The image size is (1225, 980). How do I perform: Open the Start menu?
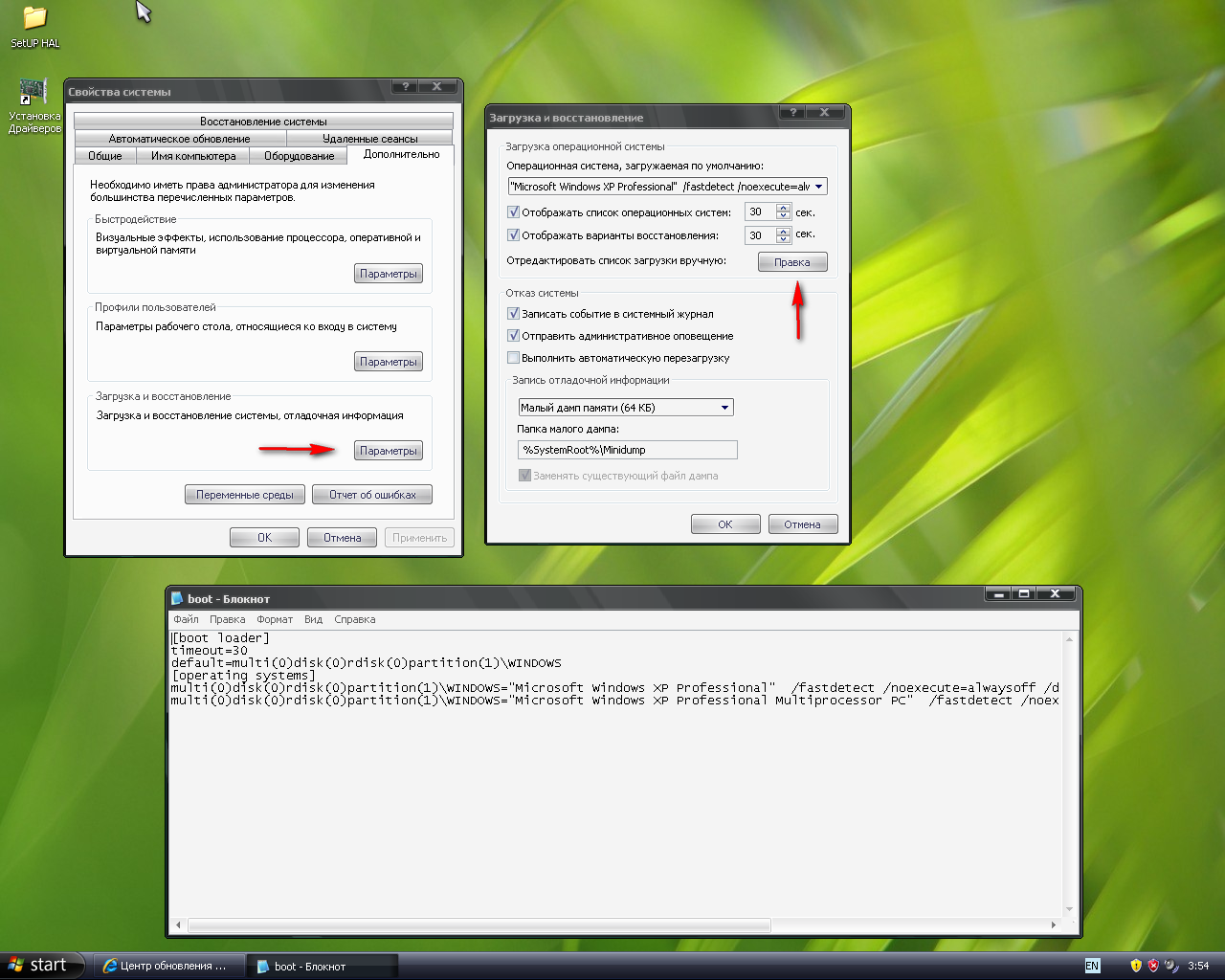click(x=43, y=966)
